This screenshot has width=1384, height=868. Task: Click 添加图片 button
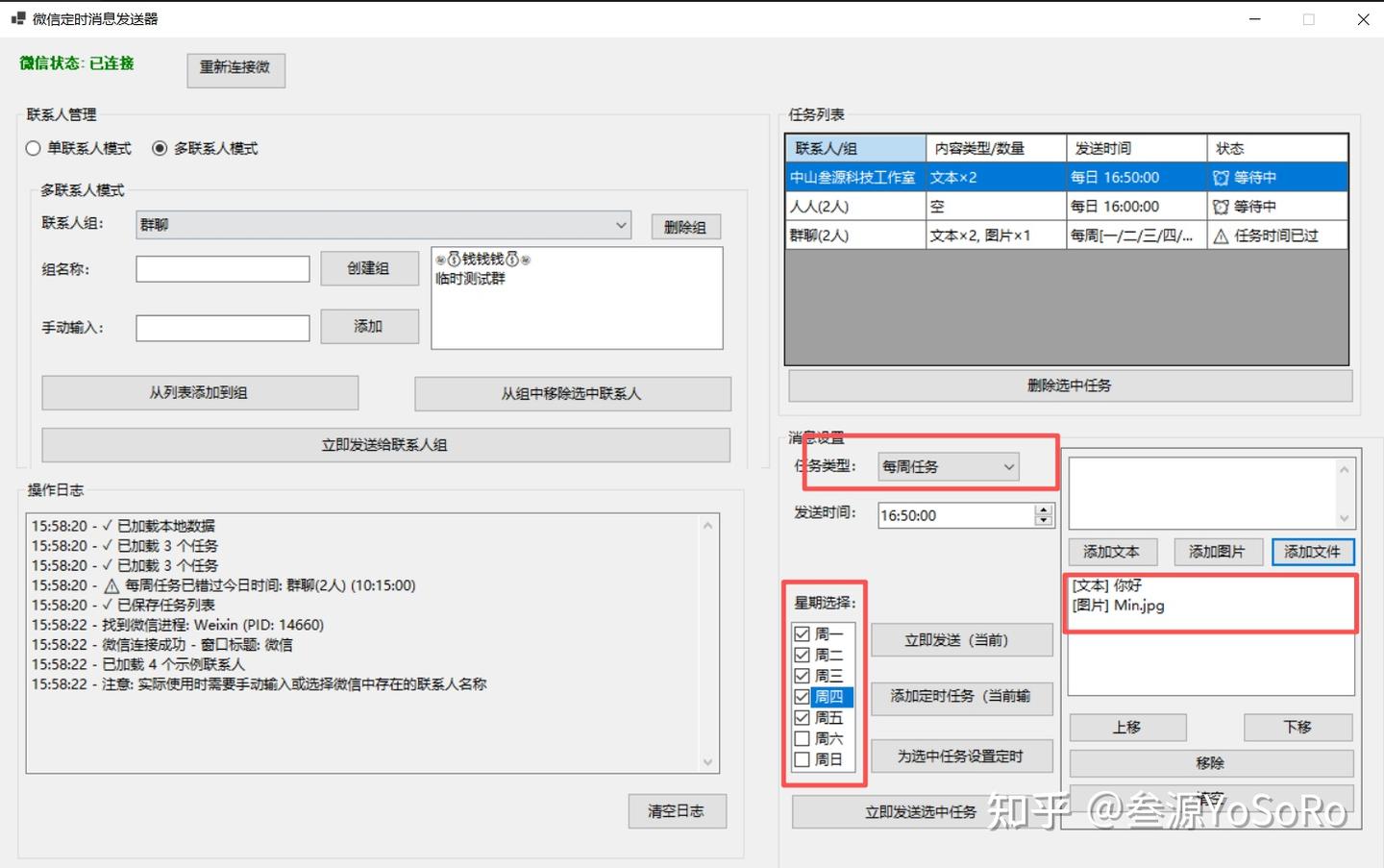[x=1217, y=552]
